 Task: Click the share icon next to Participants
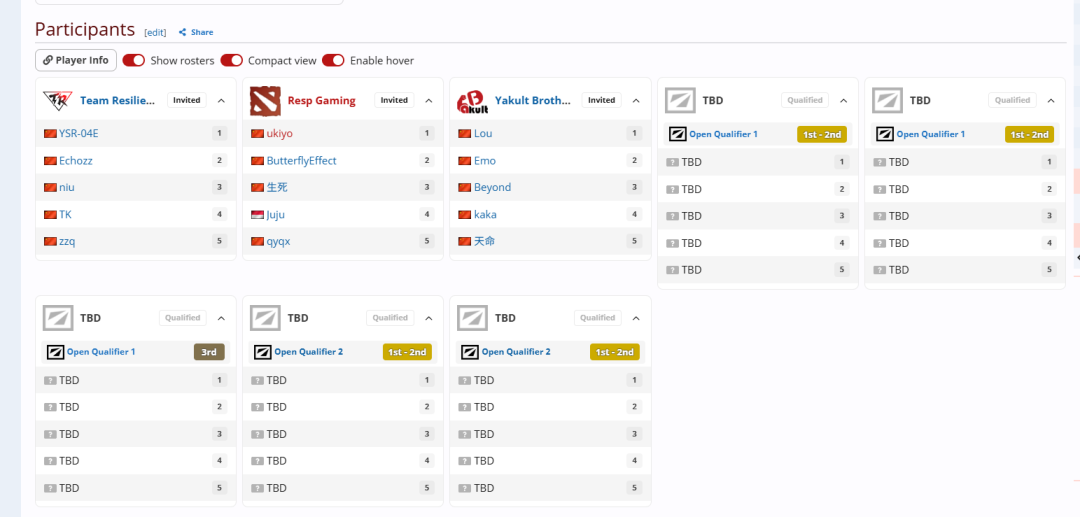point(183,32)
